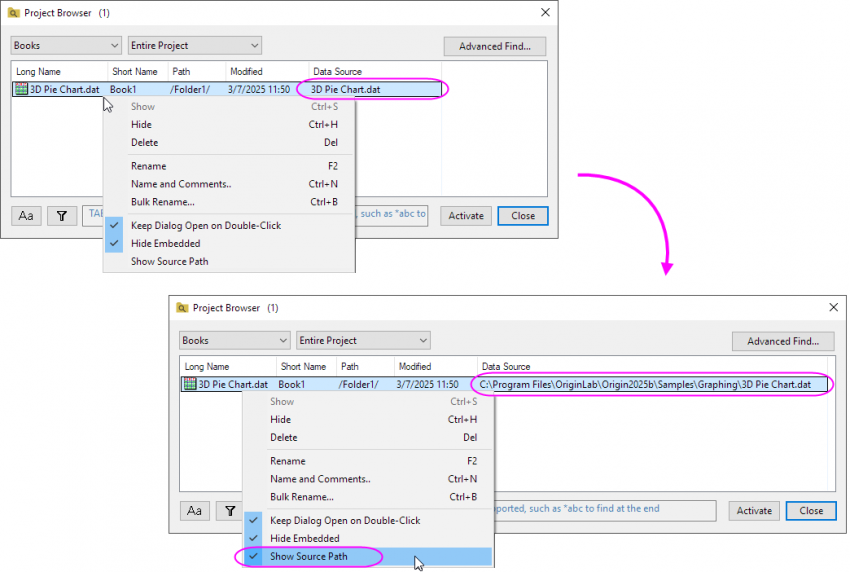The image size is (850, 572).
Task: Click the Activate button in the lower dialog
Action: coord(754,510)
